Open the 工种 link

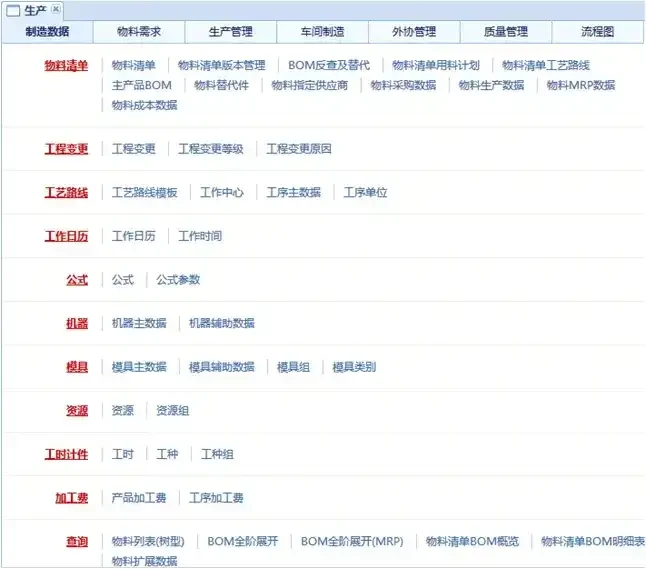click(167, 454)
